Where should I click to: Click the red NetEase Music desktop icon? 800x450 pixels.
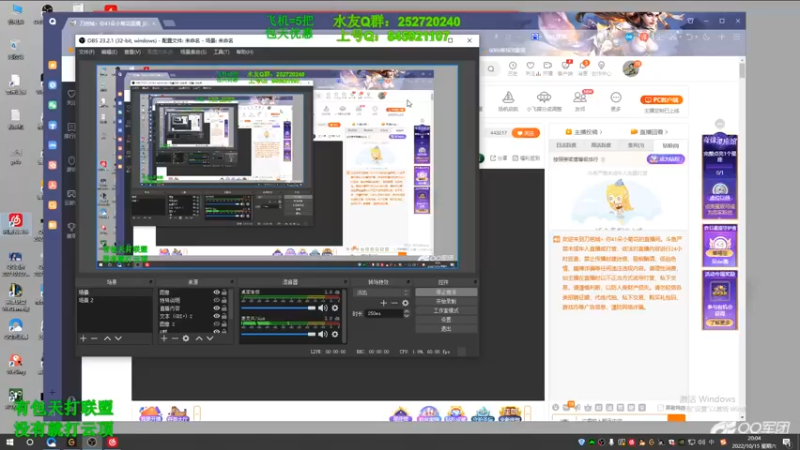point(16,223)
